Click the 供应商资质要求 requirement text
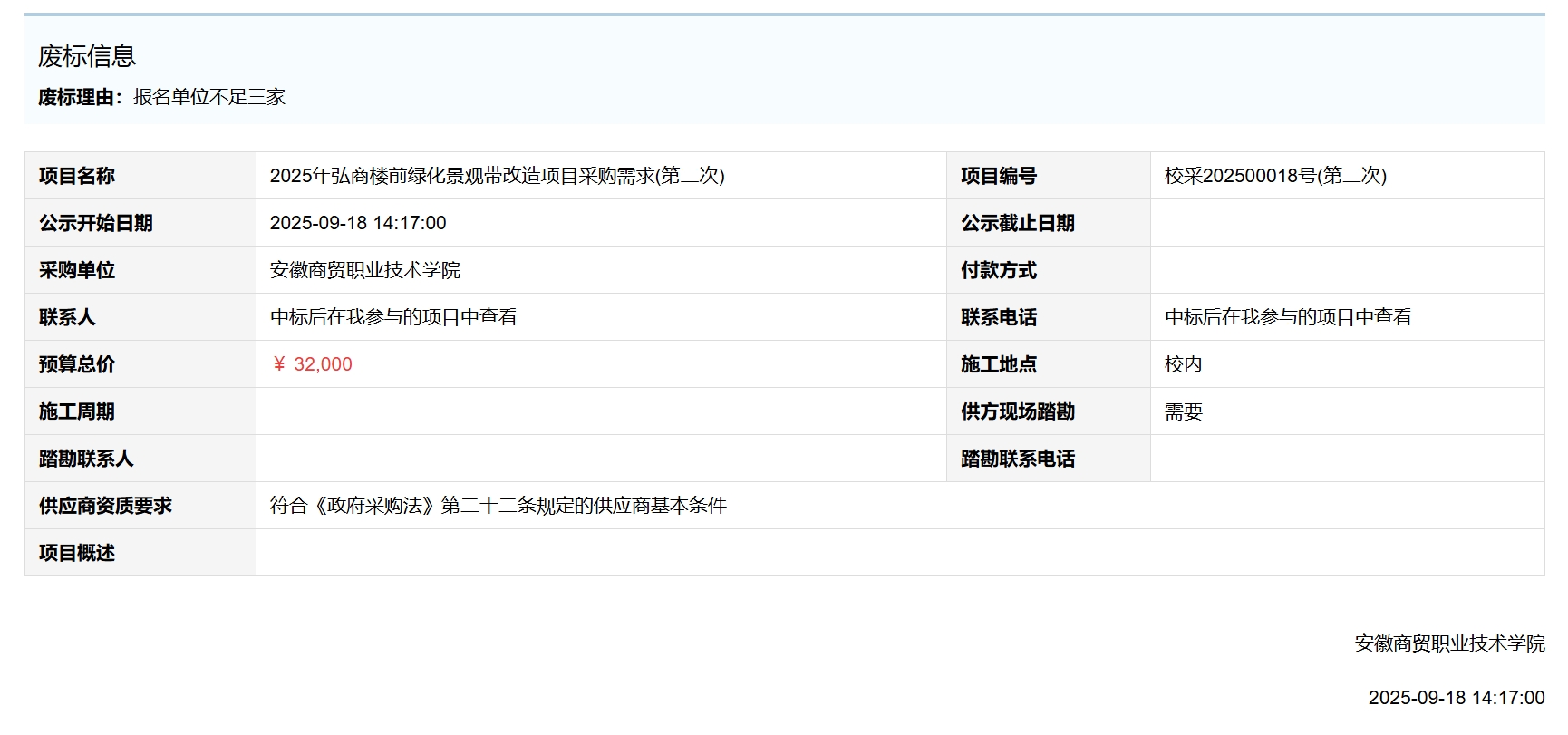 498,506
